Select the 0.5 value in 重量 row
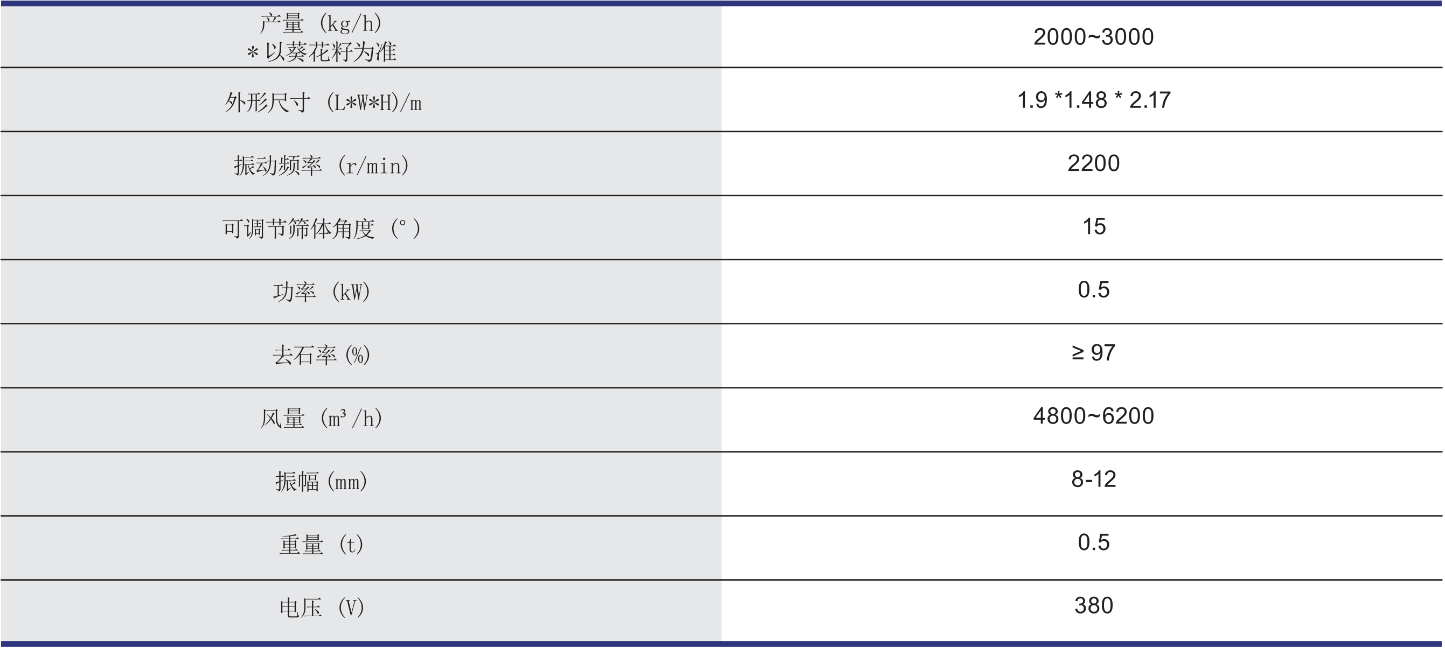Image resolution: width=1445 pixels, height=648 pixels. (x=1093, y=542)
